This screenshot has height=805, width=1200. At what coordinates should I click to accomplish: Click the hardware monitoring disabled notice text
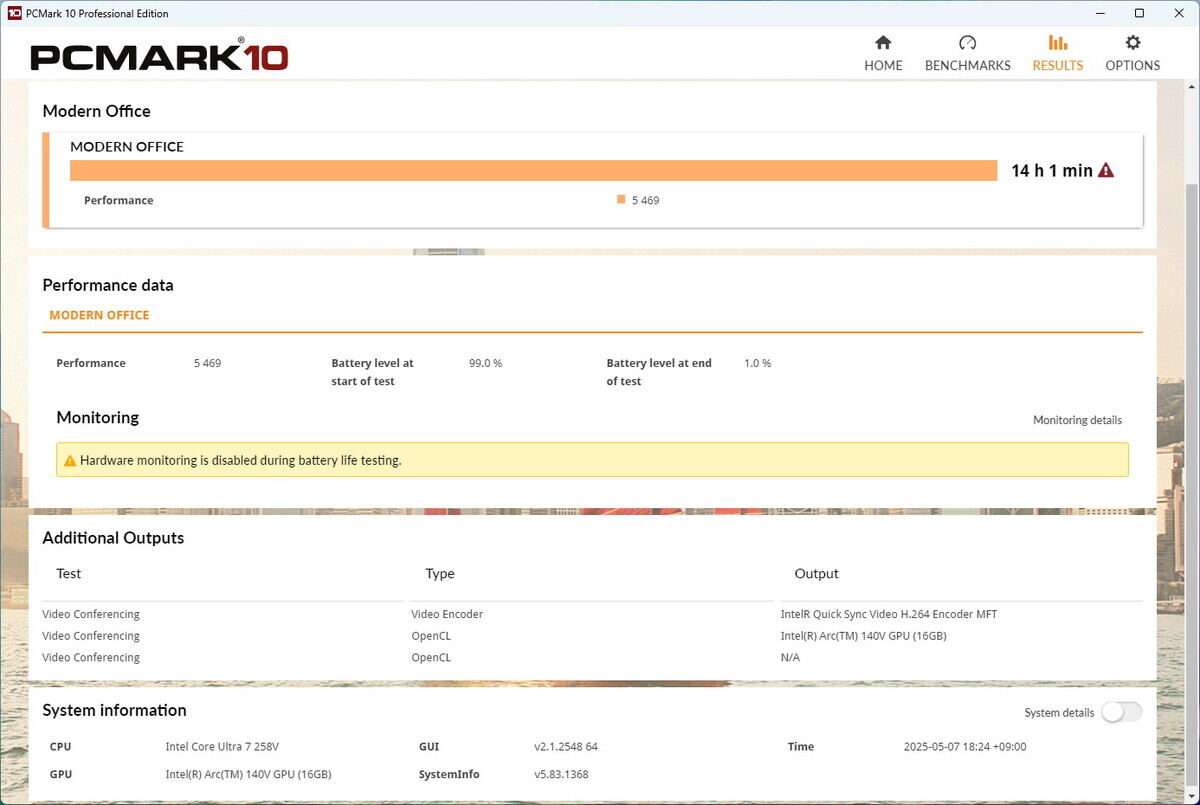[240, 461]
